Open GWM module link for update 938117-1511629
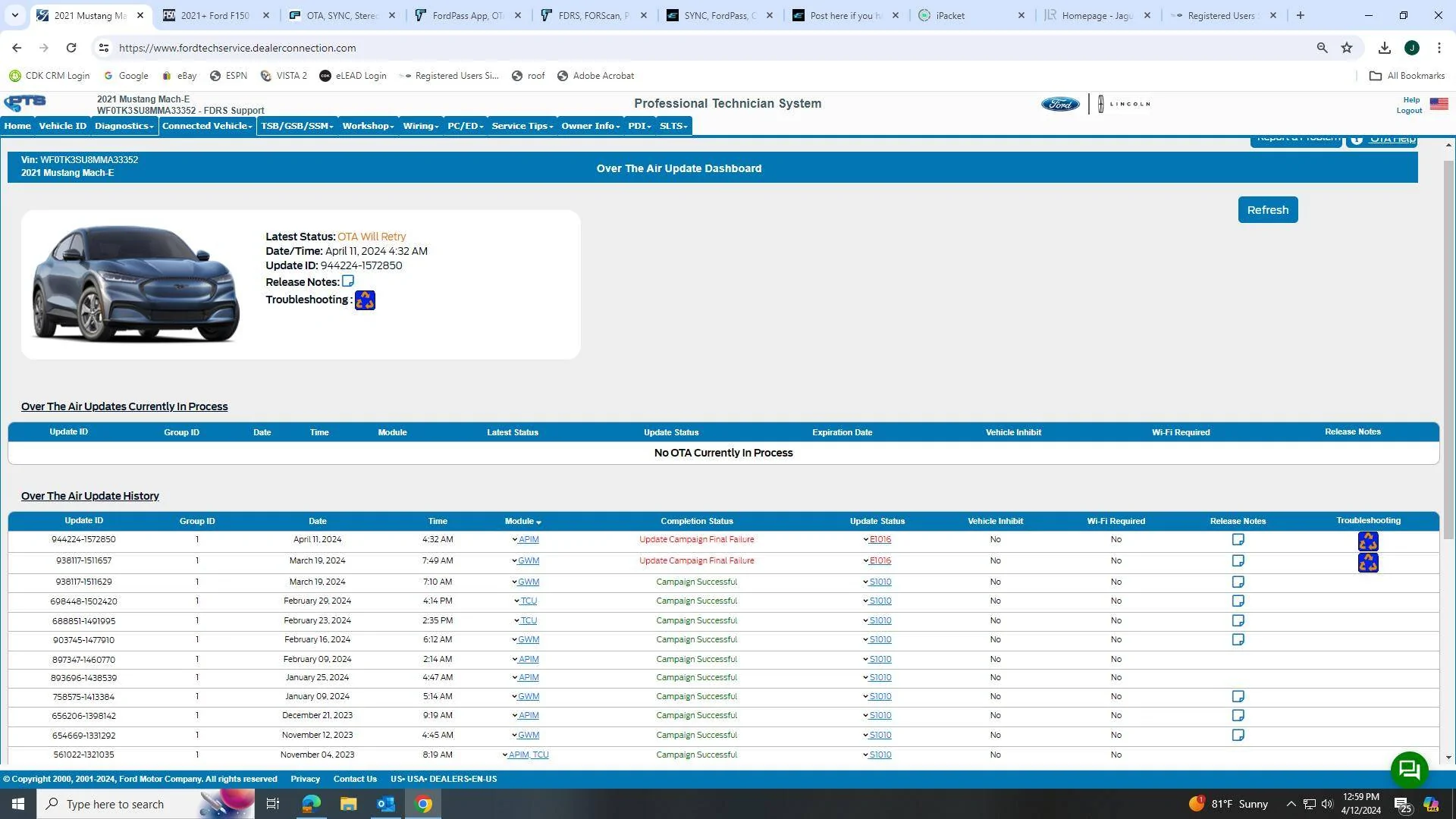 pos(529,582)
